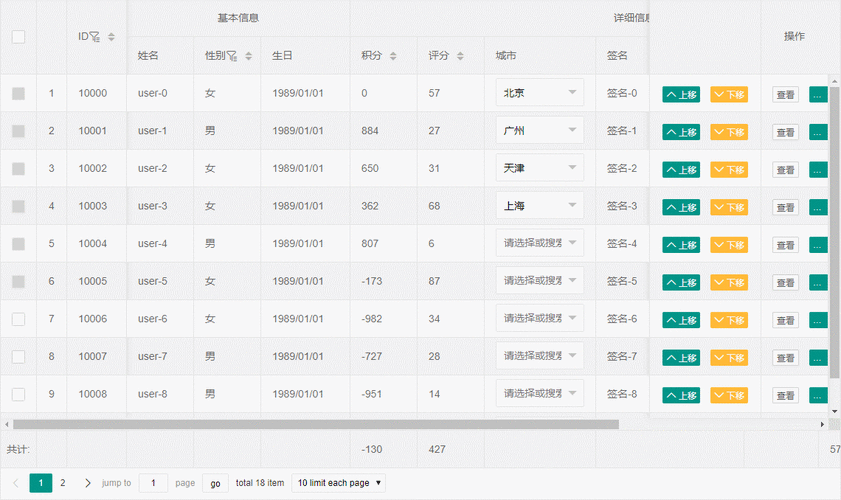Click 下移 button for user-3
Viewport: 841px width, 500px height.
[729, 207]
